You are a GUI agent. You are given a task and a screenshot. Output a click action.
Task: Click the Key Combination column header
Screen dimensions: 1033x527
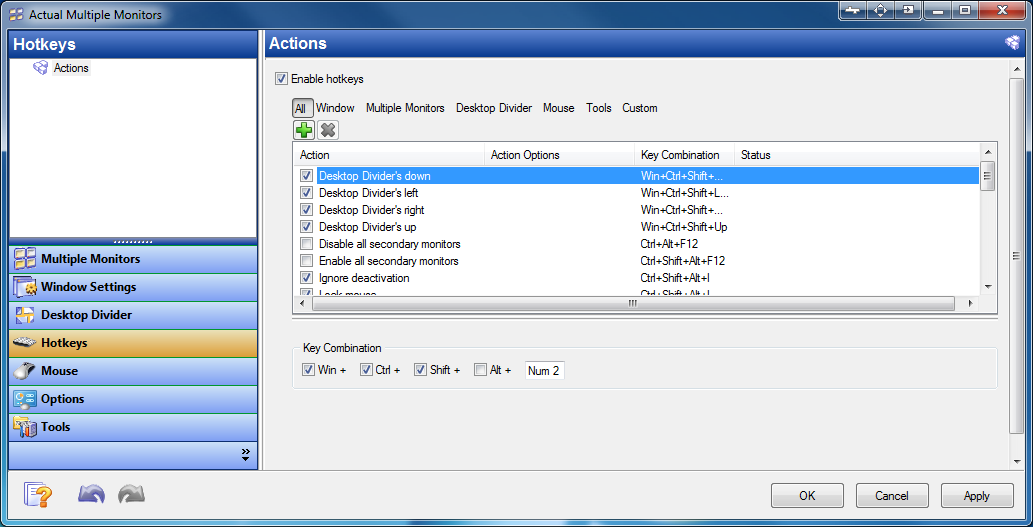(x=684, y=155)
